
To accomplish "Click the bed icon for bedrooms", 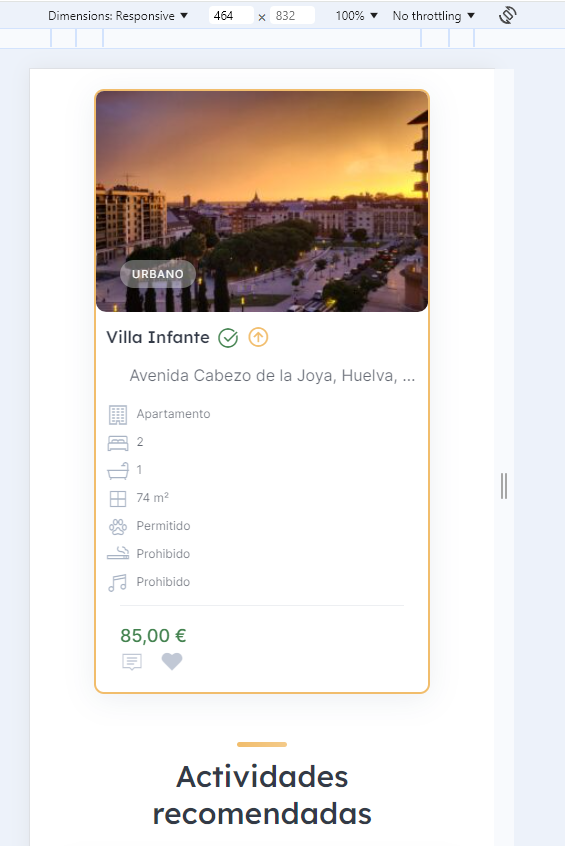I will 118,443.
